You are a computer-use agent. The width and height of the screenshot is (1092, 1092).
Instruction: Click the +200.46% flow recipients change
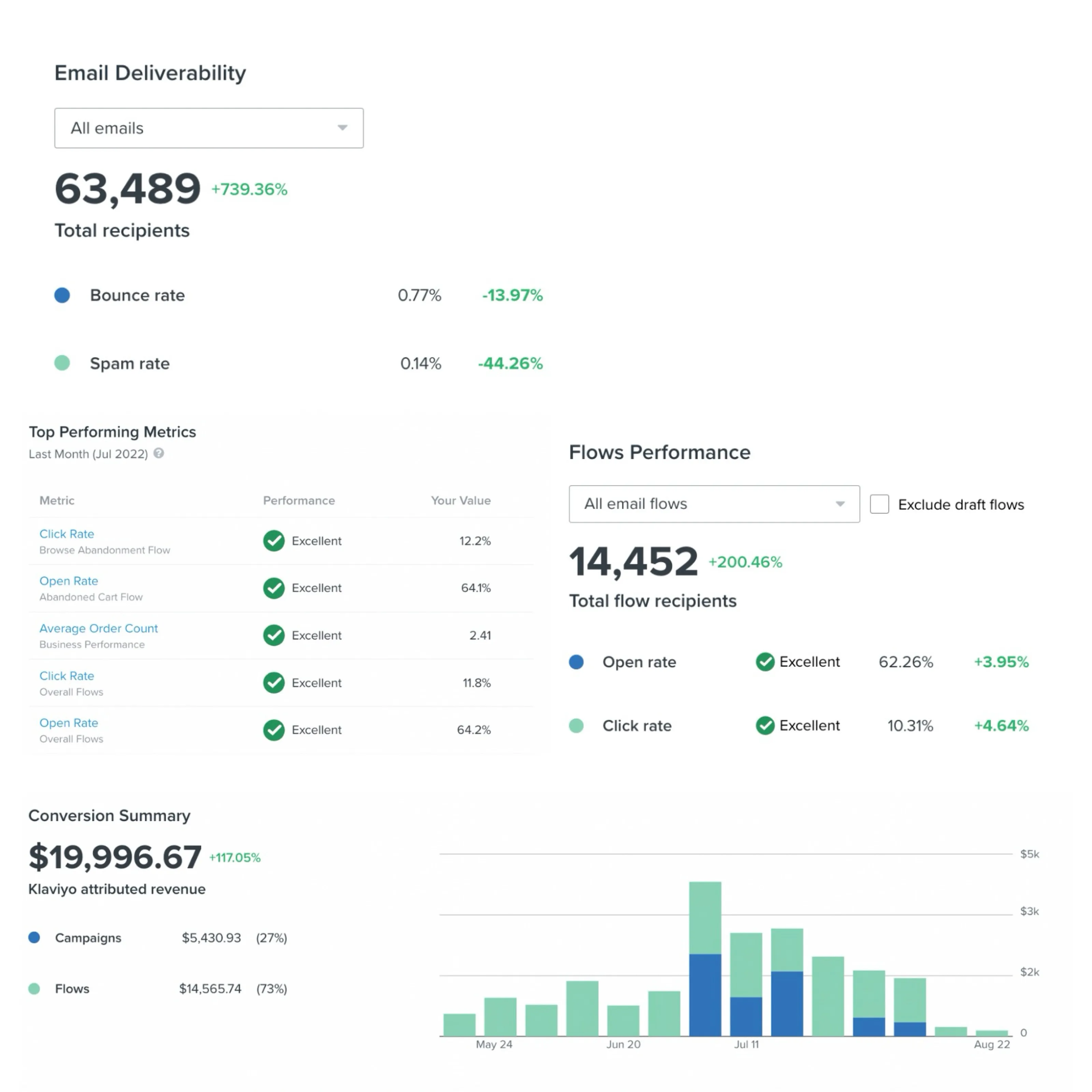pyautogui.click(x=745, y=562)
